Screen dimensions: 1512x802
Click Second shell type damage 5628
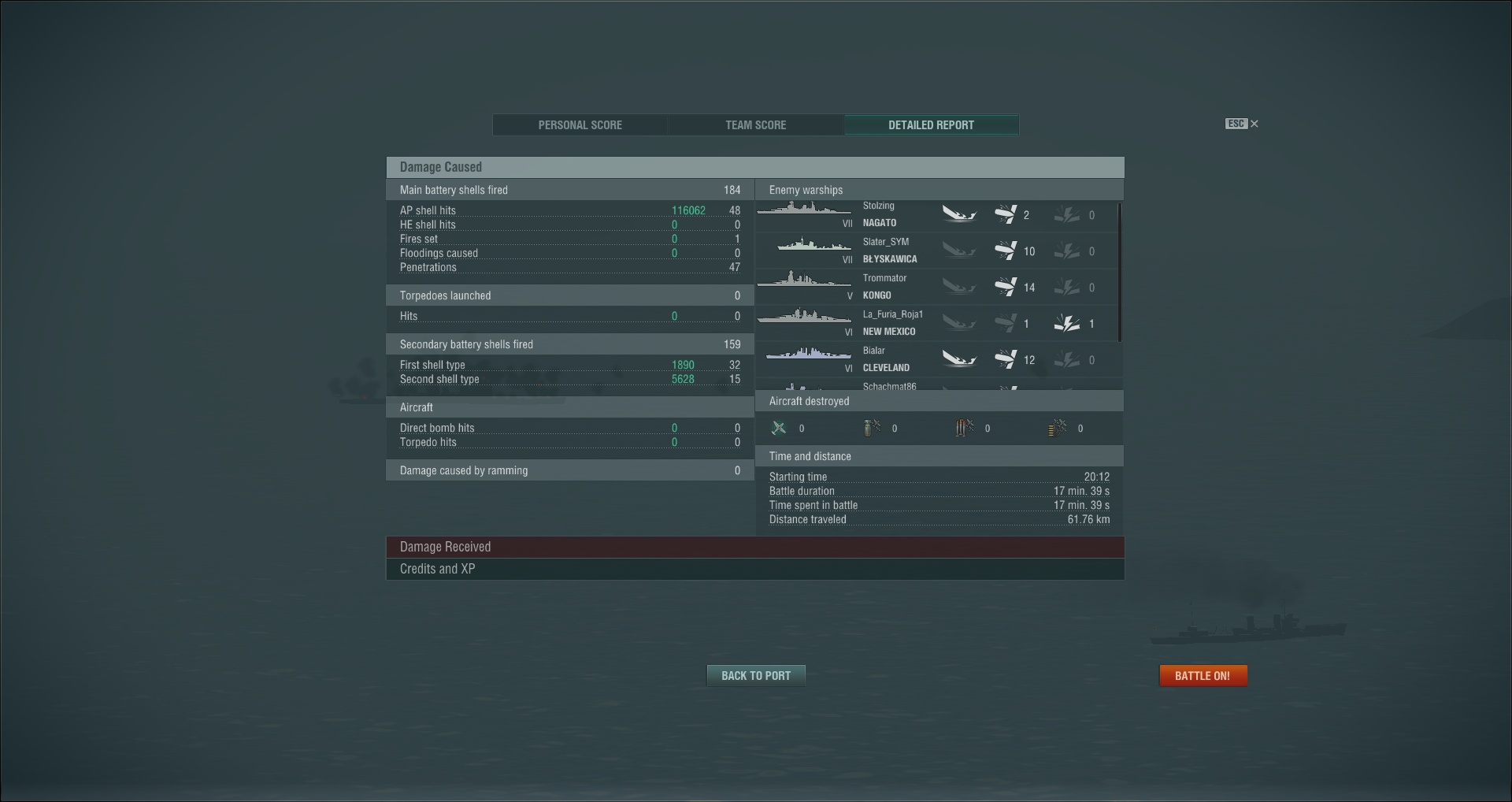(x=683, y=379)
